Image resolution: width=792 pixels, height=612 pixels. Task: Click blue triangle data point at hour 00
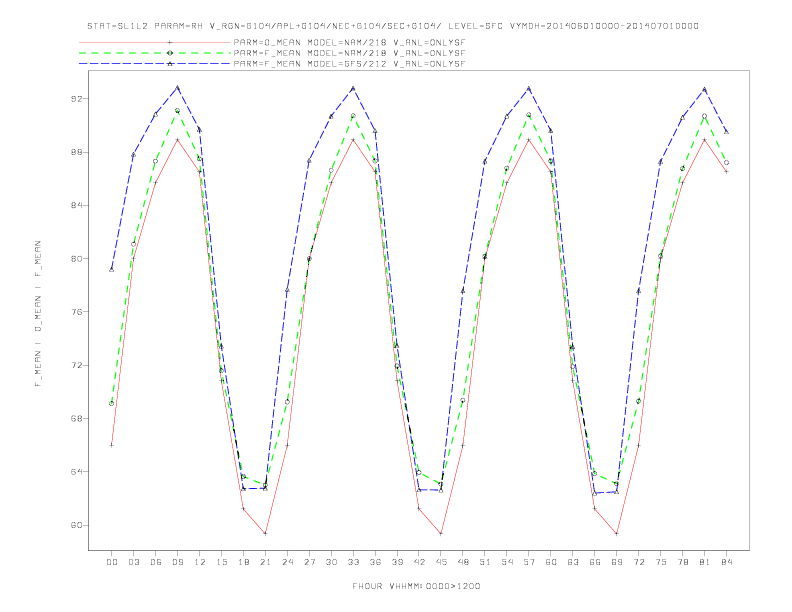click(x=112, y=270)
